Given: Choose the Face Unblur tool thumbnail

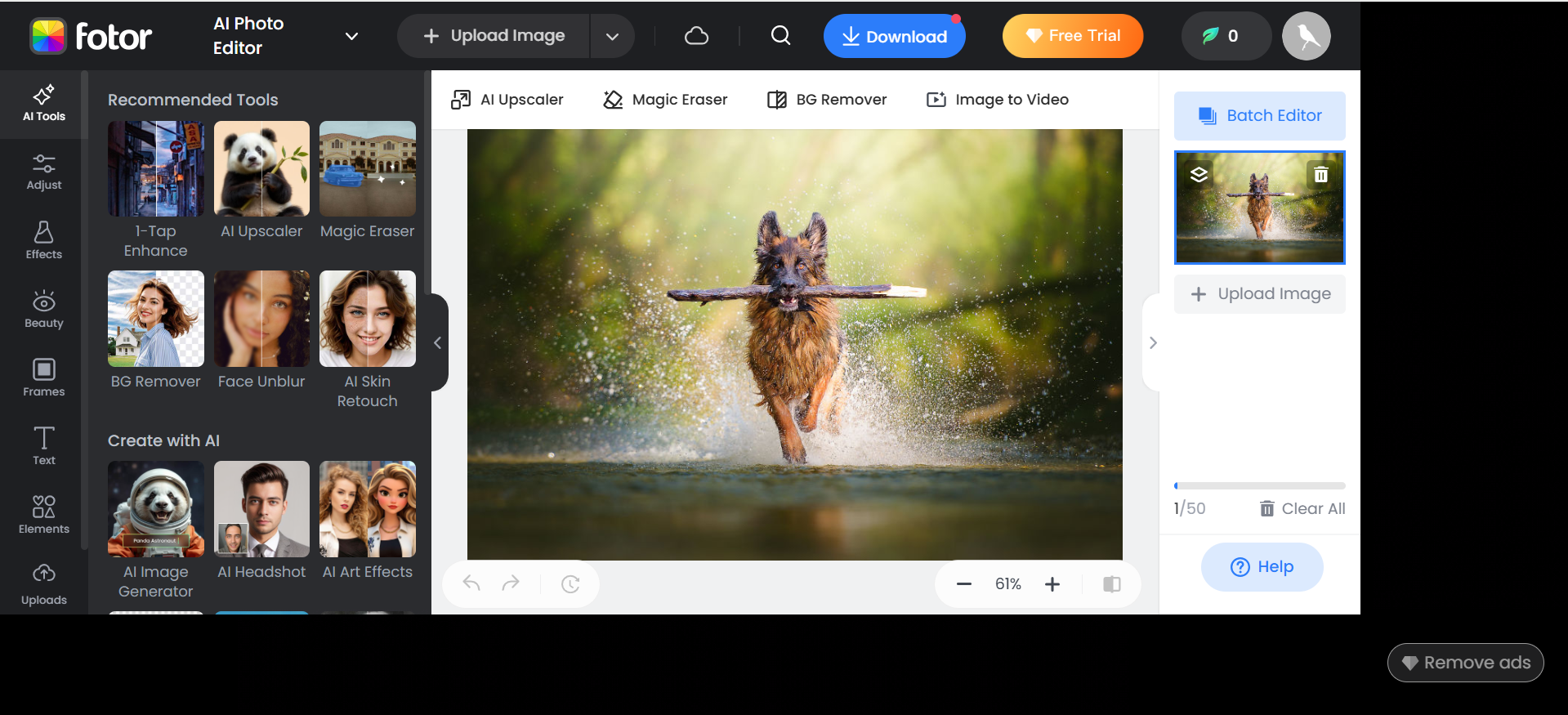Looking at the screenshot, I should pyautogui.click(x=261, y=319).
